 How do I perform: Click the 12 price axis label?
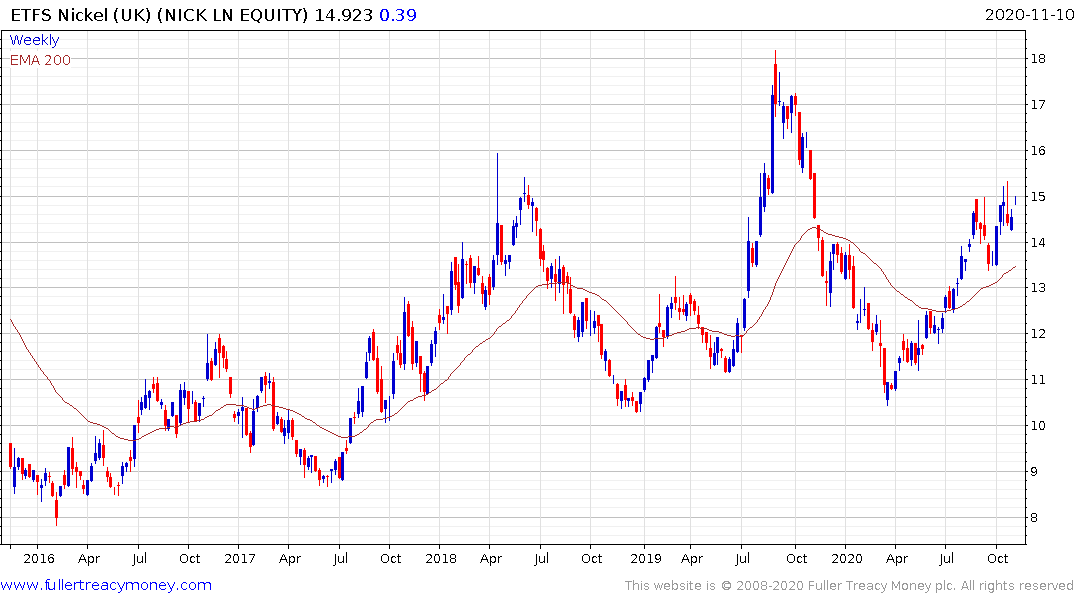[1038, 334]
